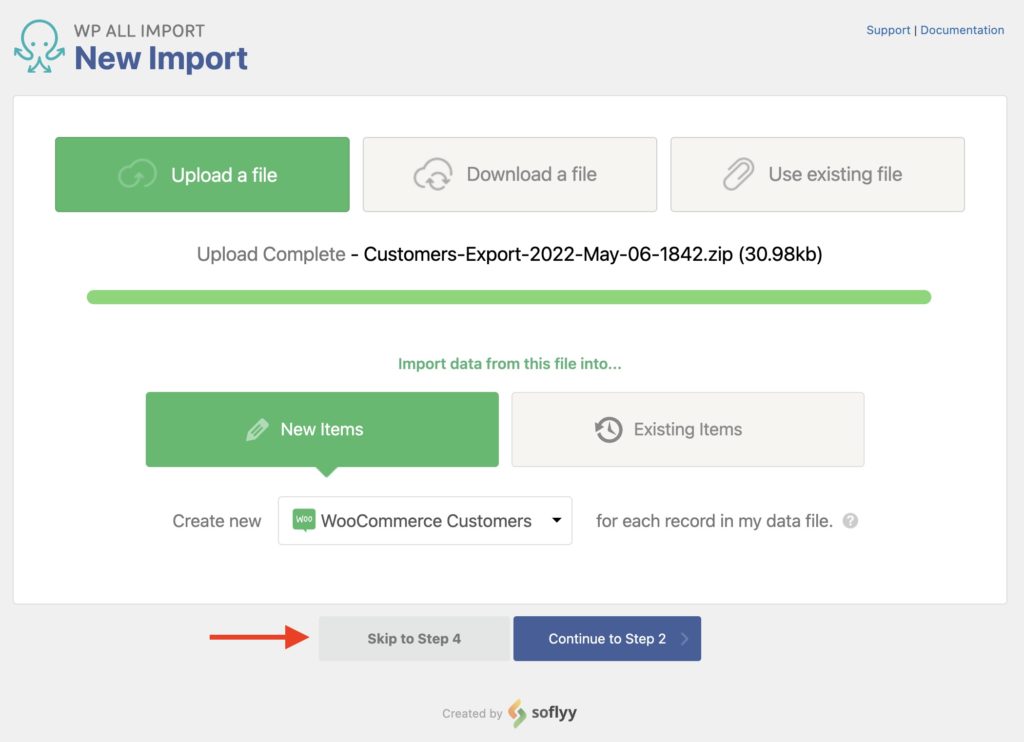Switch to the Download a file tab
Image resolution: width=1024 pixels, height=742 pixels.
[x=509, y=174]
